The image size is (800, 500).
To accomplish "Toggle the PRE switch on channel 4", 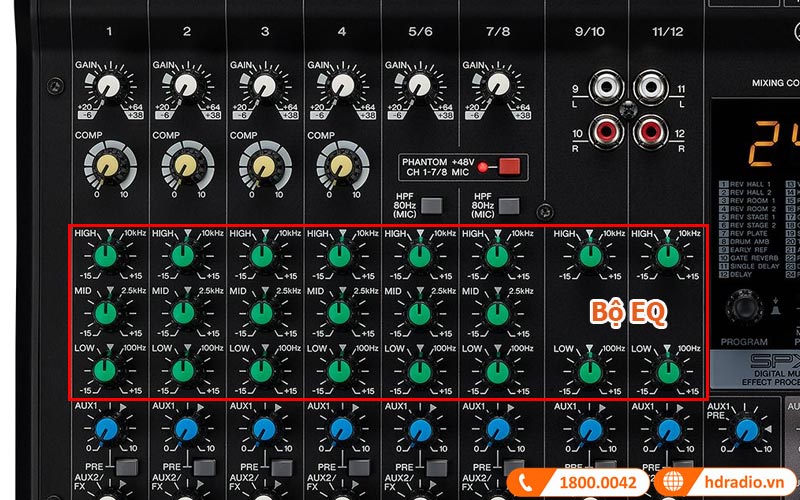I will point(359,467).
